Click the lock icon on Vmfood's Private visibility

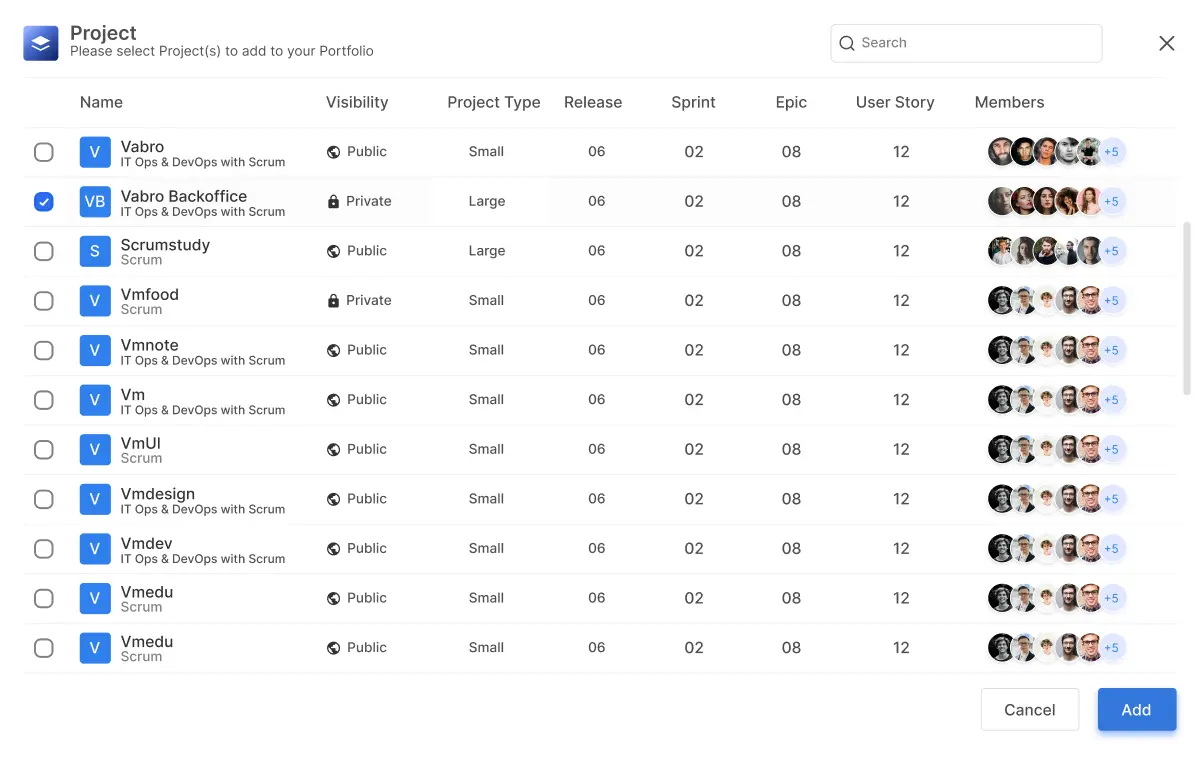click(x=333, y=300)
